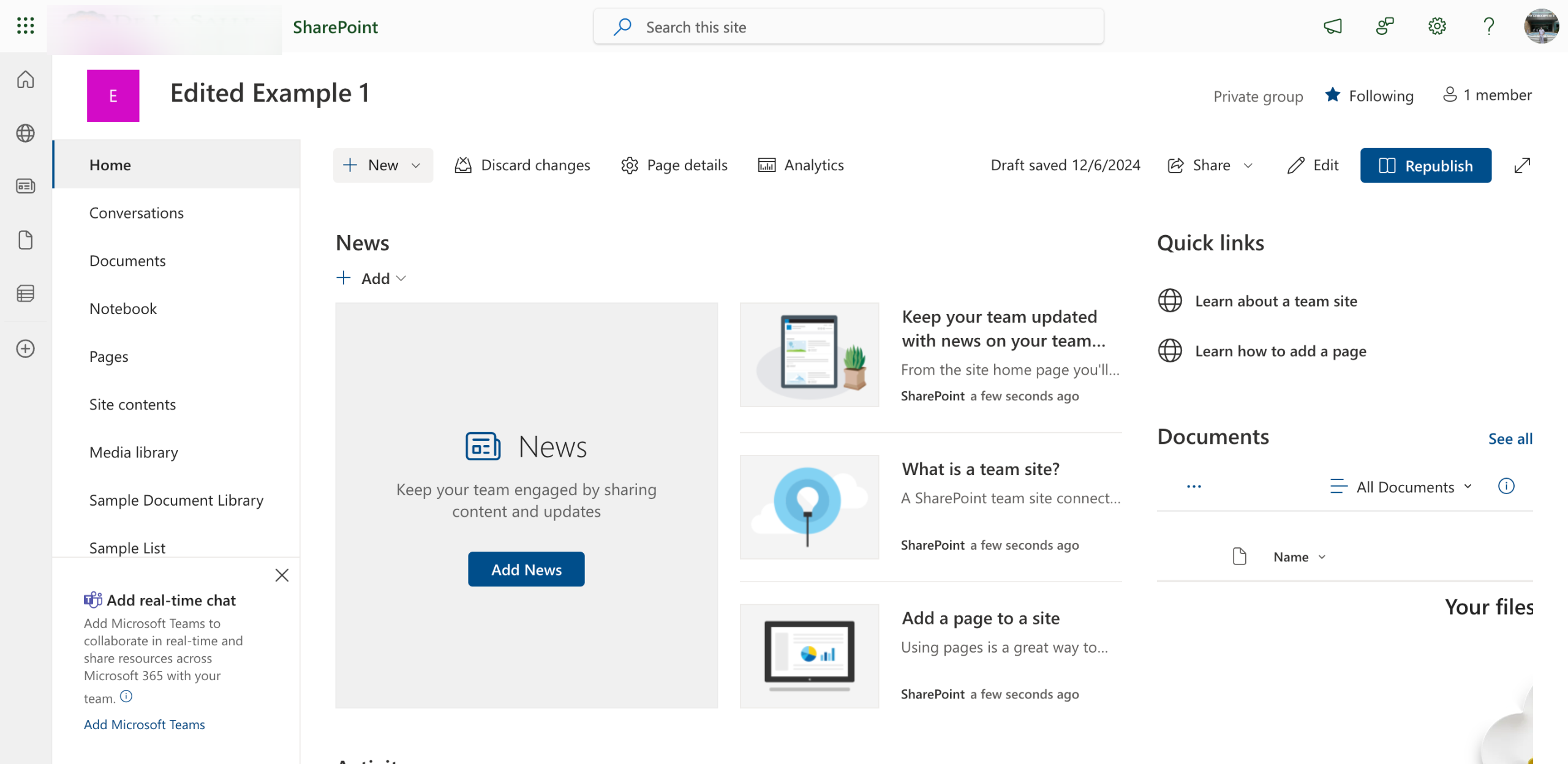This screenshot has height=764, width=1568.
Task: Click the create plus icon in left rail
Action: tap(25, 349)
